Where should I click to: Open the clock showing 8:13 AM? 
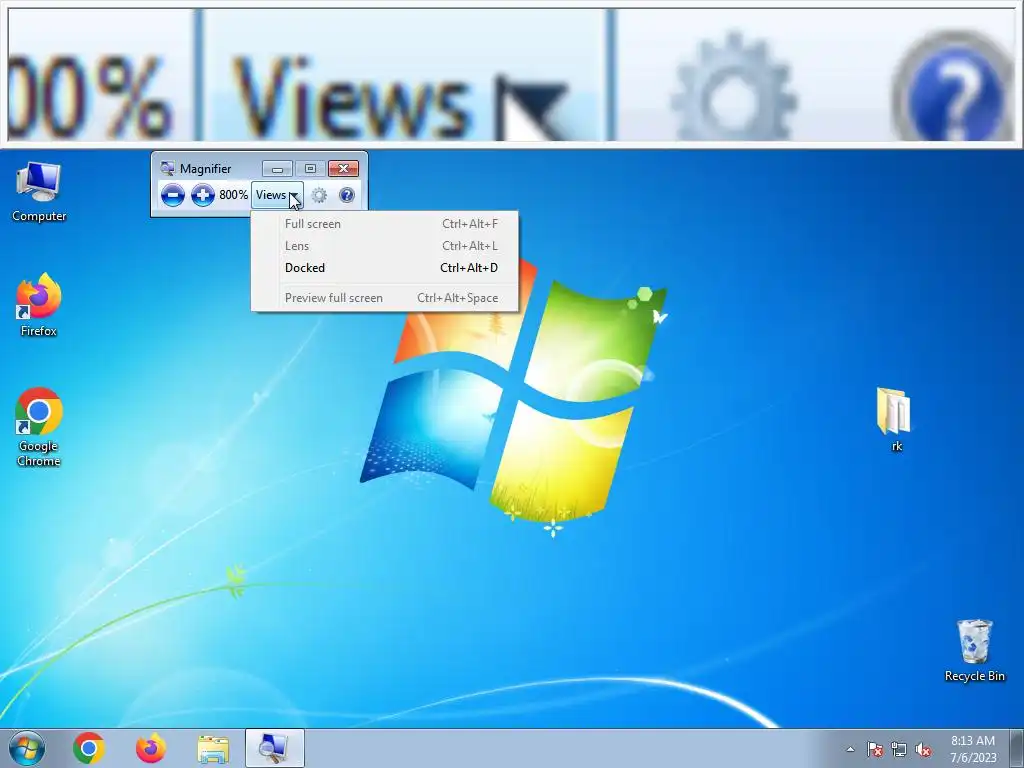(973, 748)
